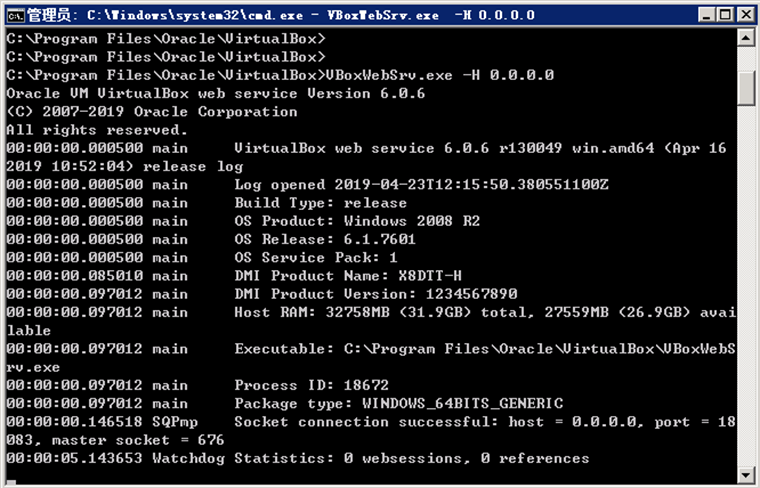Click the "Host RAM: 32758MB" text

click(x=312, y=312)
